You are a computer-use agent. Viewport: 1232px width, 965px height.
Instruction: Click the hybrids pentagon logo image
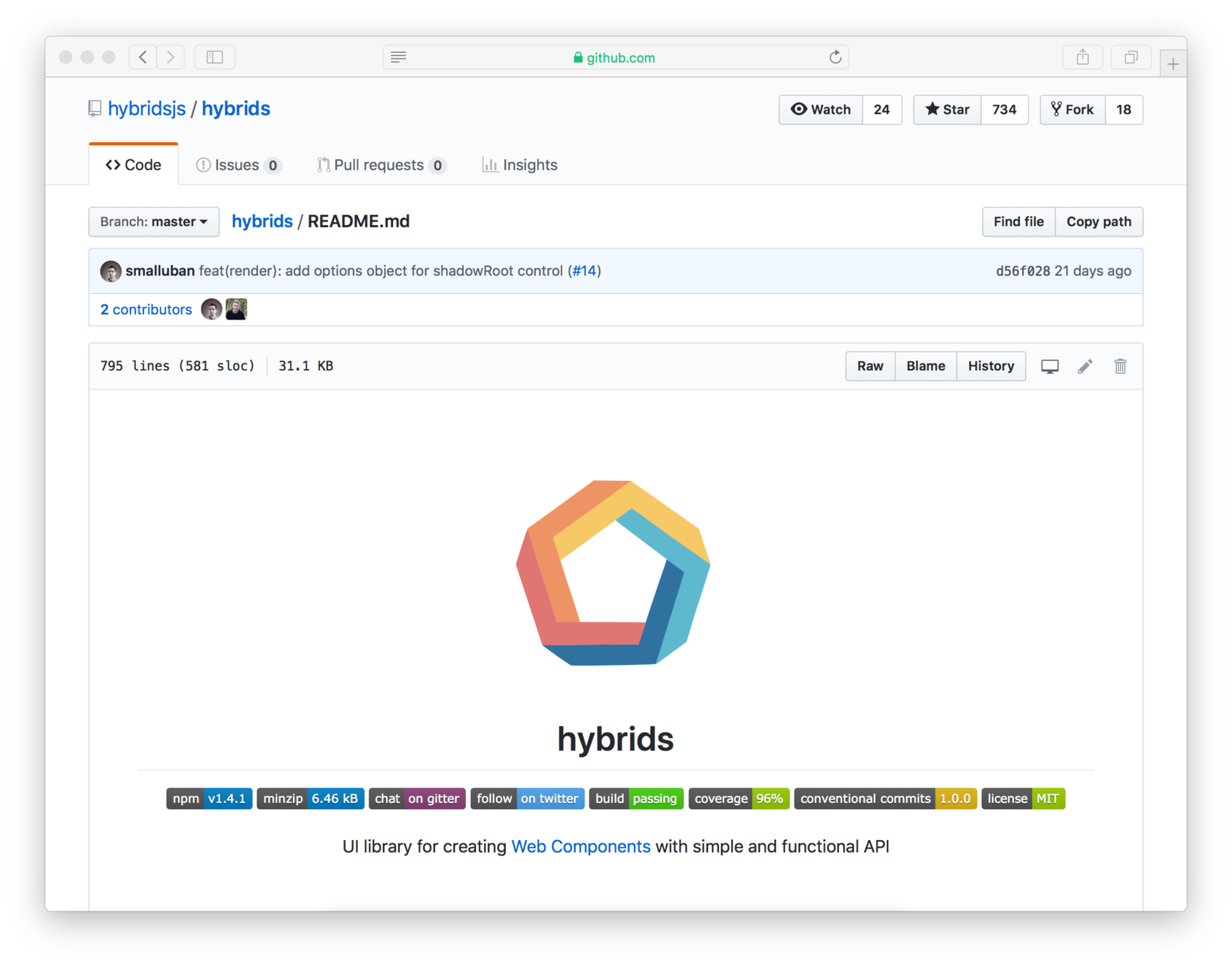pos(613,573)
